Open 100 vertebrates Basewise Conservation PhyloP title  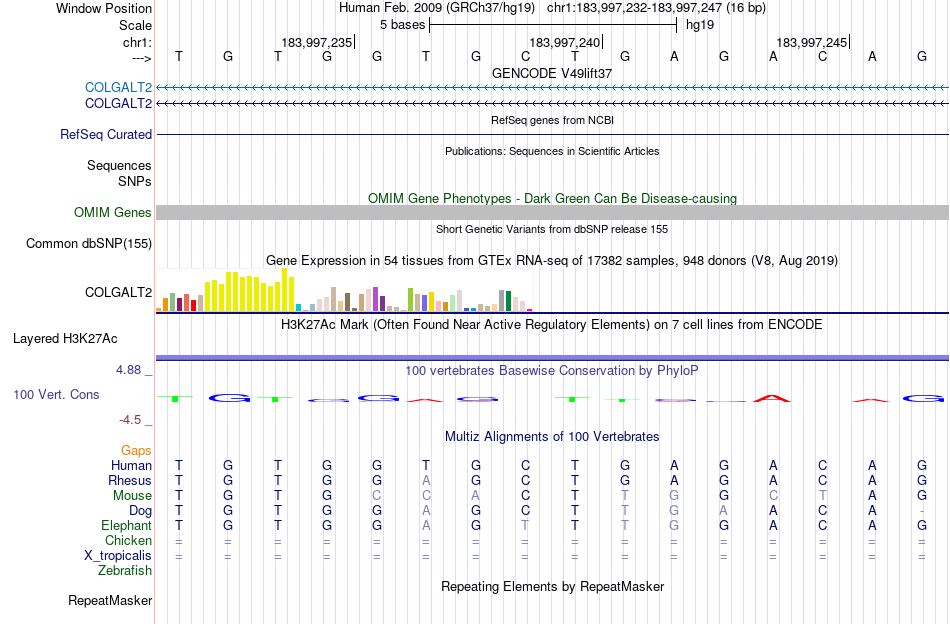click(x=552, y=370)
